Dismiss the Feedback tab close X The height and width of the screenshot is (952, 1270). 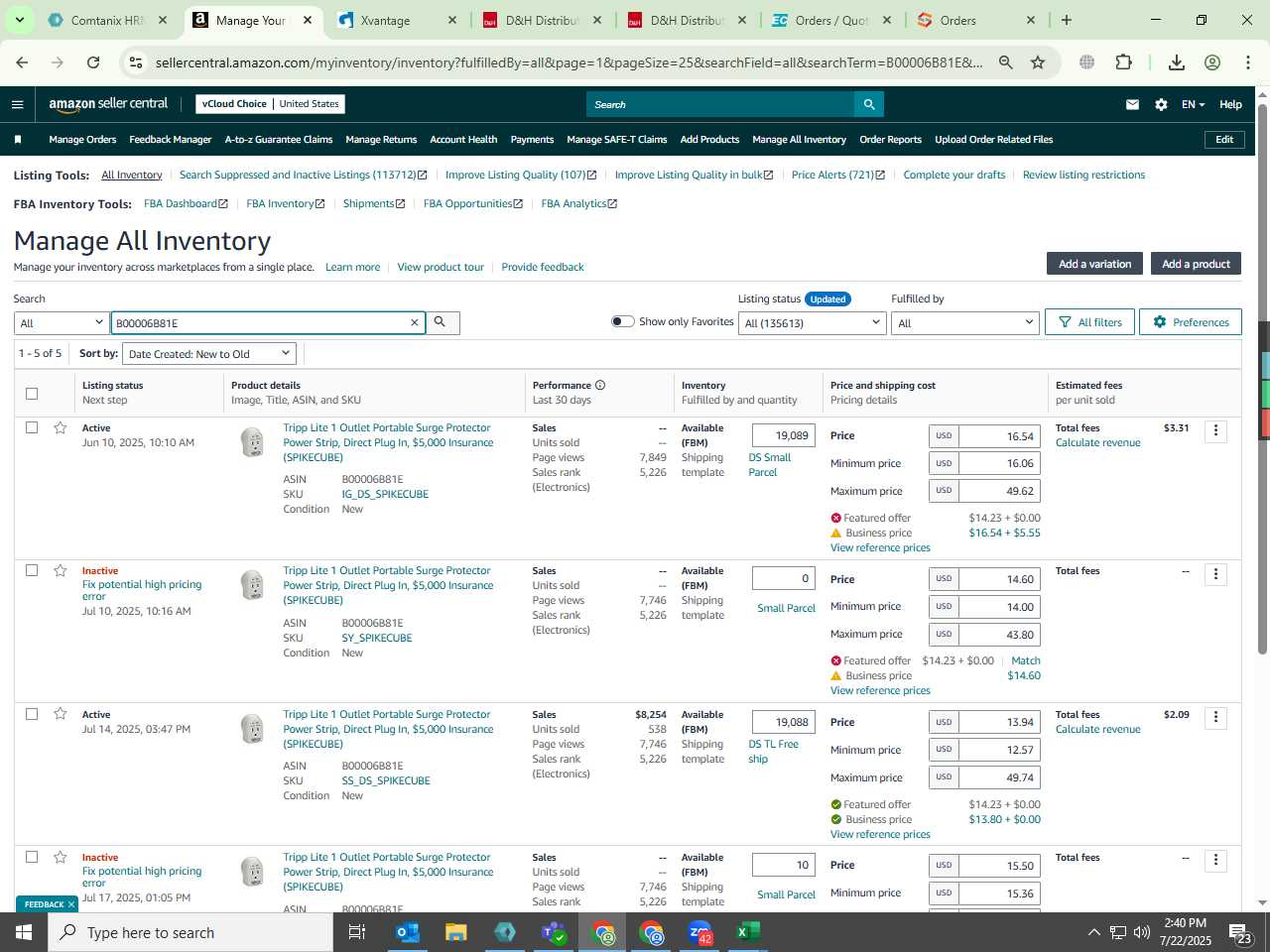point(71,904)
